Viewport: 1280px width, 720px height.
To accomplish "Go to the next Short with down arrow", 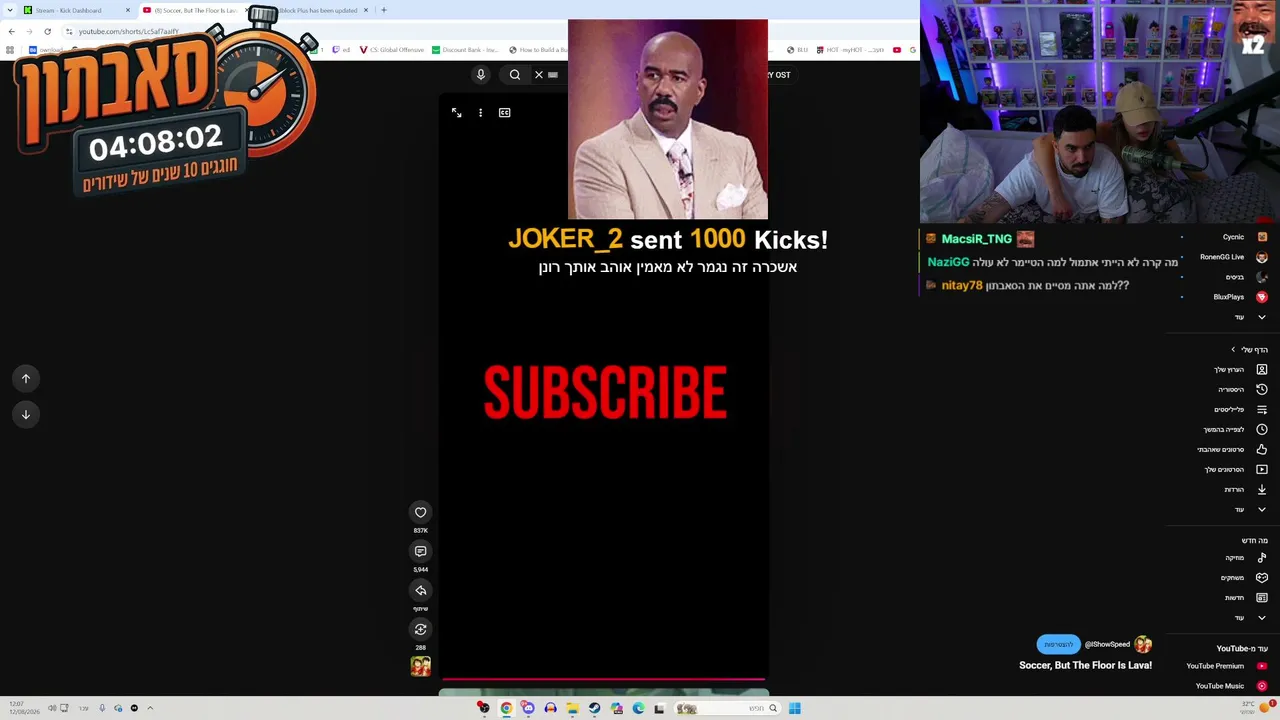I will pyautogui.click(x=26, y=414).
